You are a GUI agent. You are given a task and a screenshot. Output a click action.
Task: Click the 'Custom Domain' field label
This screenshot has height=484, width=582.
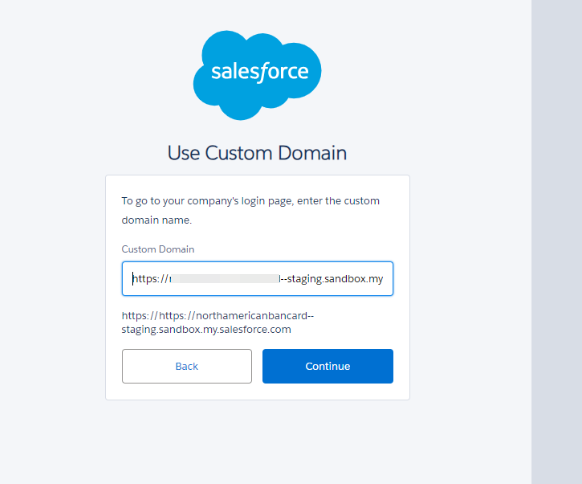pos(158,249)
